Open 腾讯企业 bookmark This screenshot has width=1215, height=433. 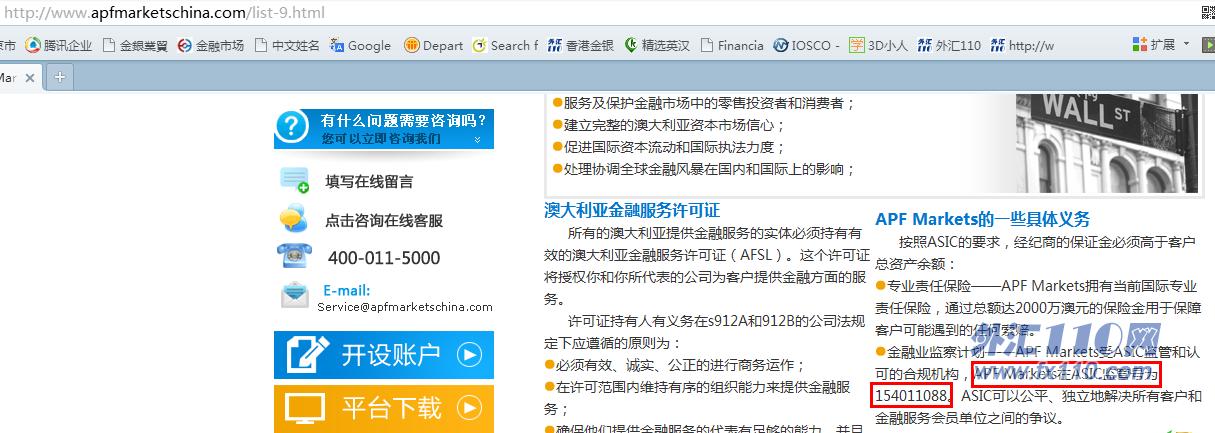[x=59, y=45]
